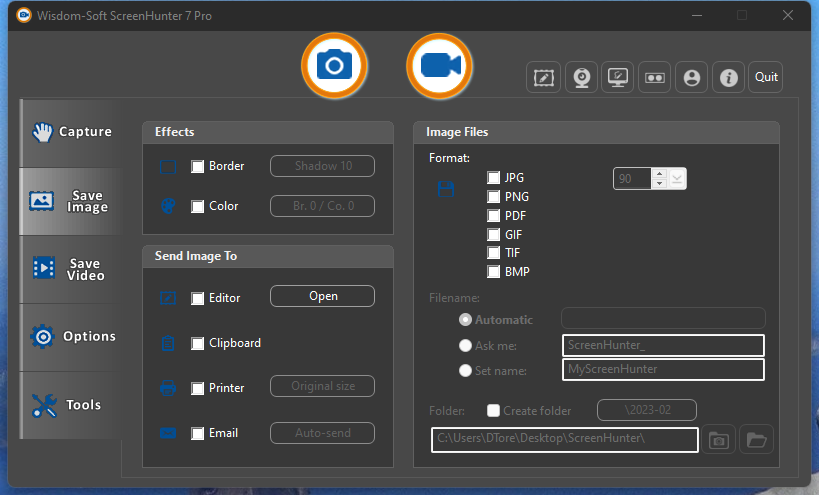Screen dimensions: 819x495
Task: Open the 2023-02 folder pattern selector
Action: [x=647, y=410]
